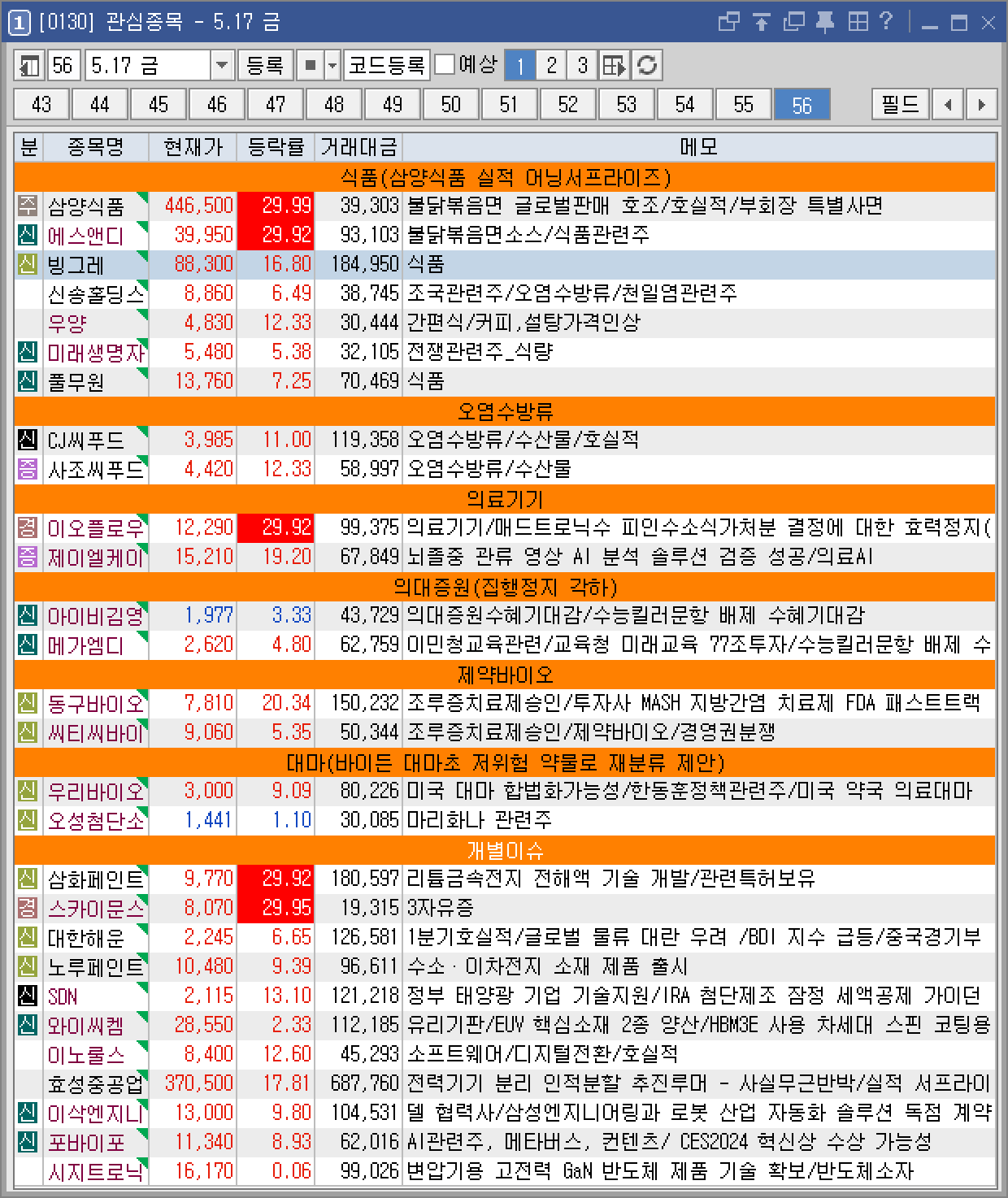The height and width of the screenshot is (1198, 1008).
Task: Click the black 신 icon beside CJ씨푸드
Action: [x=28, y=440]
